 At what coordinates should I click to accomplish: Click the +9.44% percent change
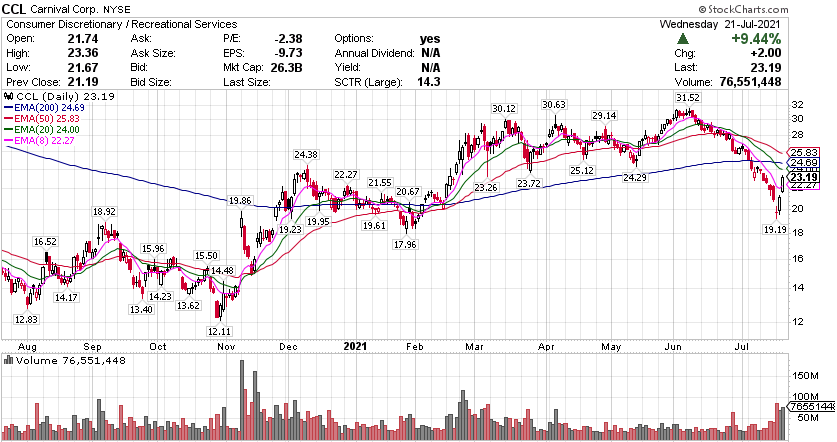click(x=756, y=39)
